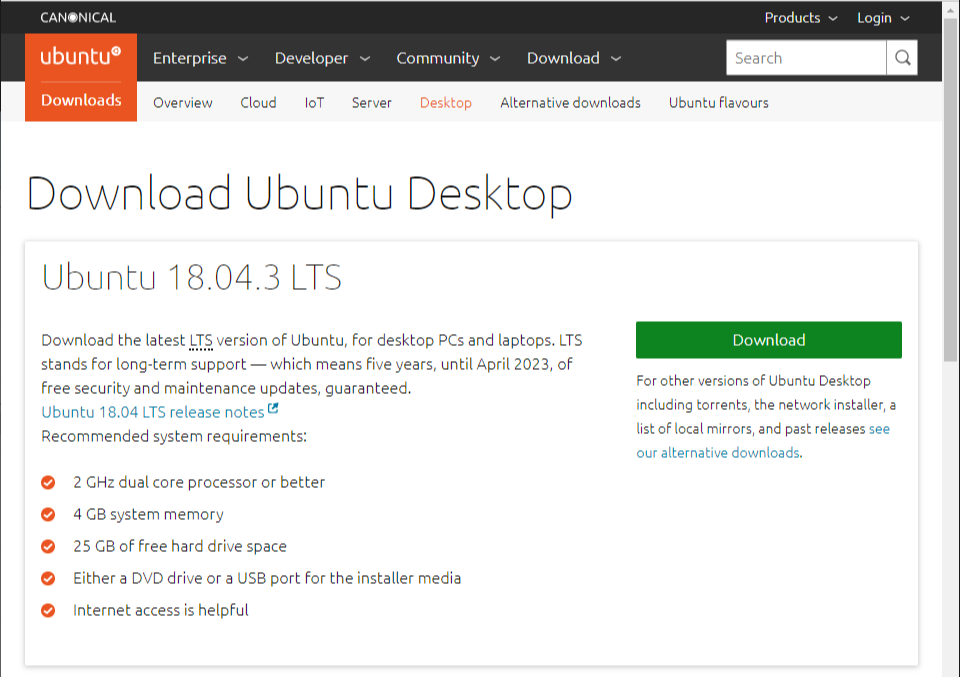Image resolution: width=960 pixels, height=677 pixels.
Task: Expand the Developer menu
Action: (x=322, y=58)
